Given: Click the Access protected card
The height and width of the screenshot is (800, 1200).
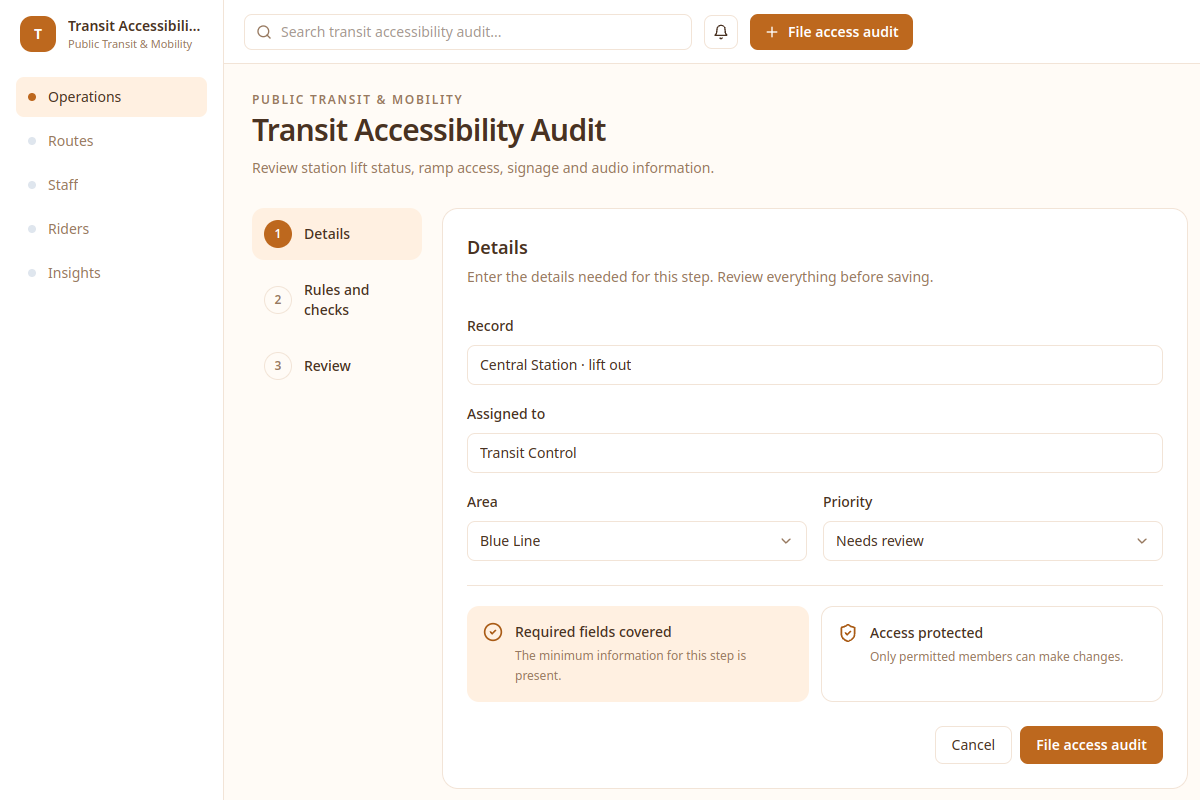Looking at the screenshot, I should [992, 654].
